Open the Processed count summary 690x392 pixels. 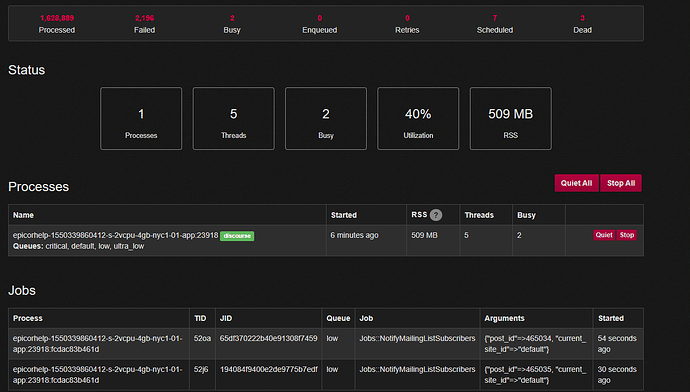[57, 24]
